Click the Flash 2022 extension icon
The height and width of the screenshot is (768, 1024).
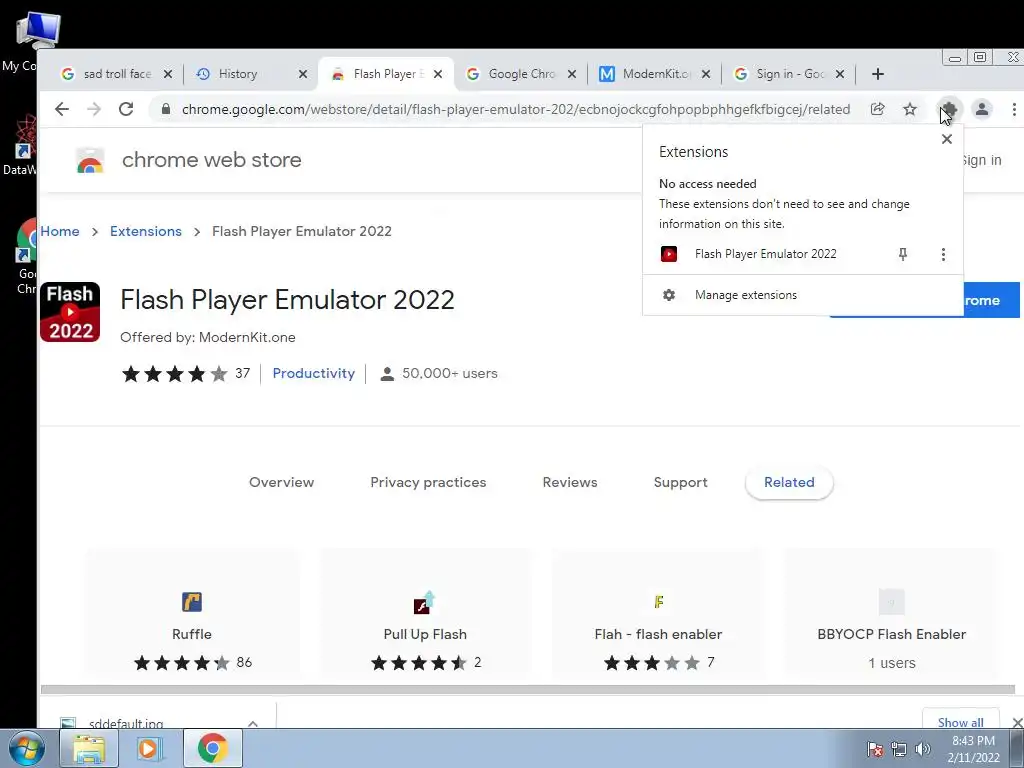70,312
